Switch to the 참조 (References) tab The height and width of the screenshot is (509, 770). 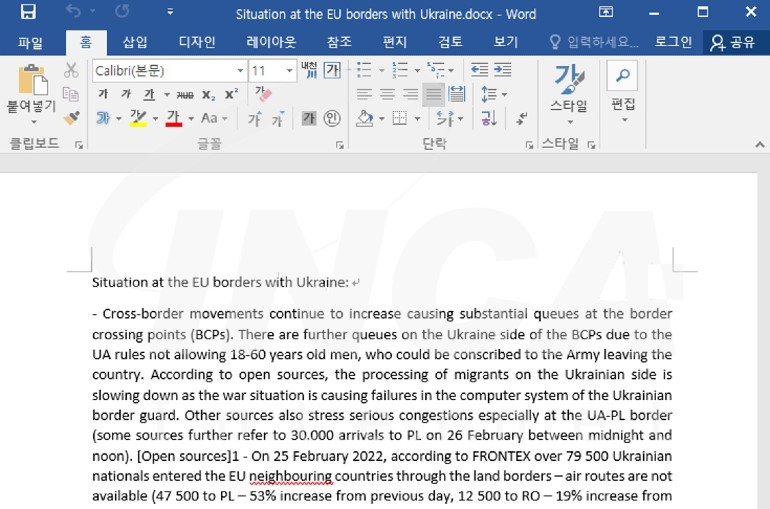pos(339,42)
